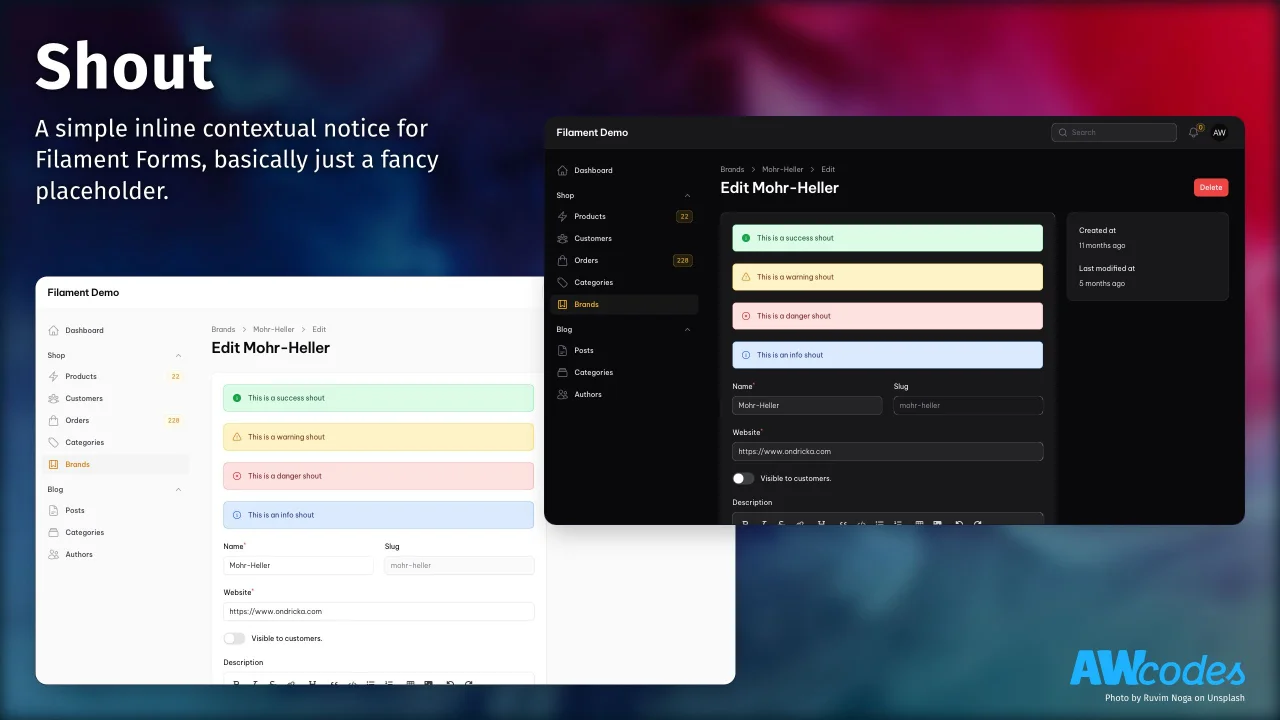Click Mohr-Heller in the breadcrumb trail

tap(782, 169)
